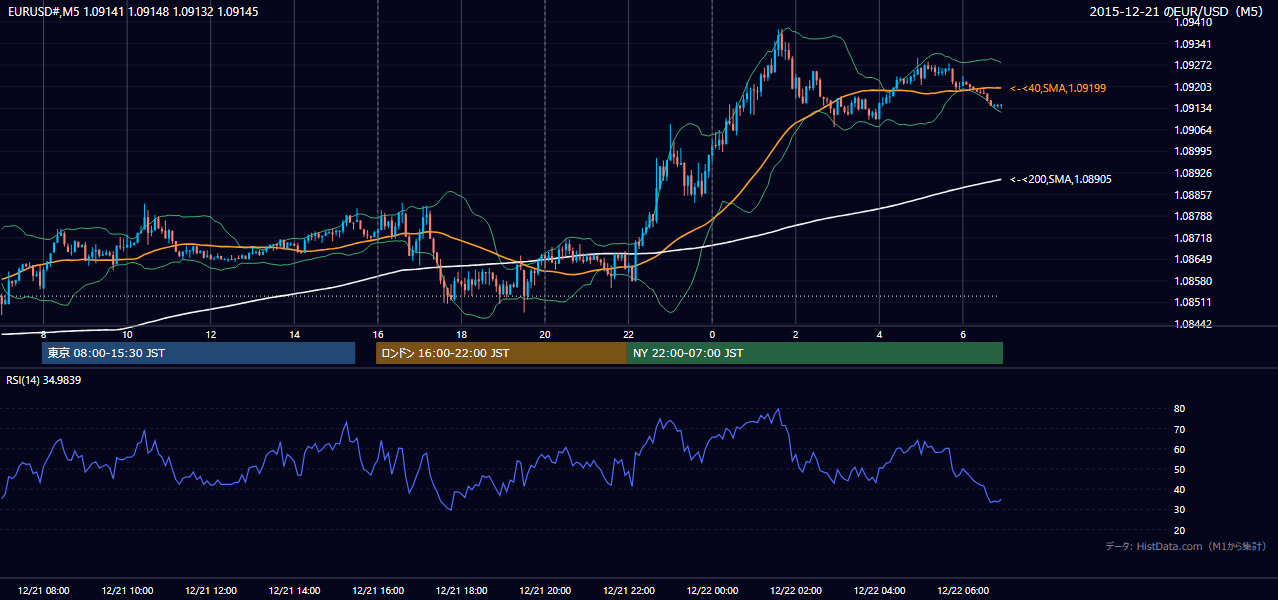Click hour tick 14 on the price chart axis
Viewport: 1278px width, 600px height.
[x=294, y=334]
